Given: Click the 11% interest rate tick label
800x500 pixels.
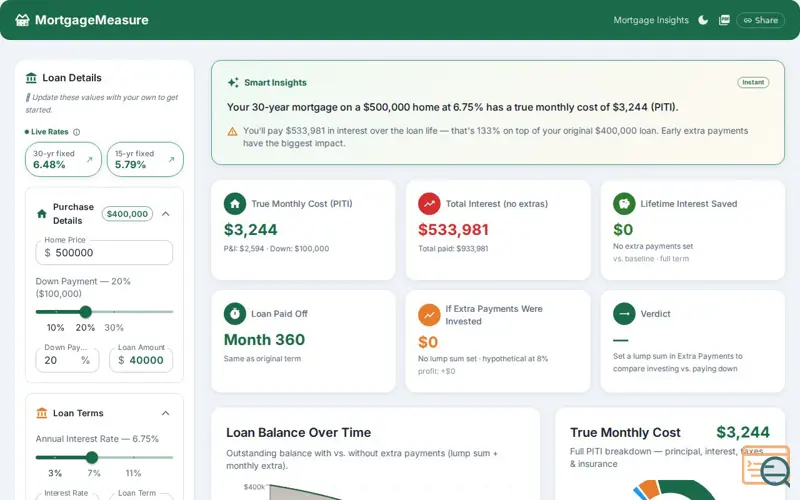Looking at the screenshot, I should click(133, 473).
